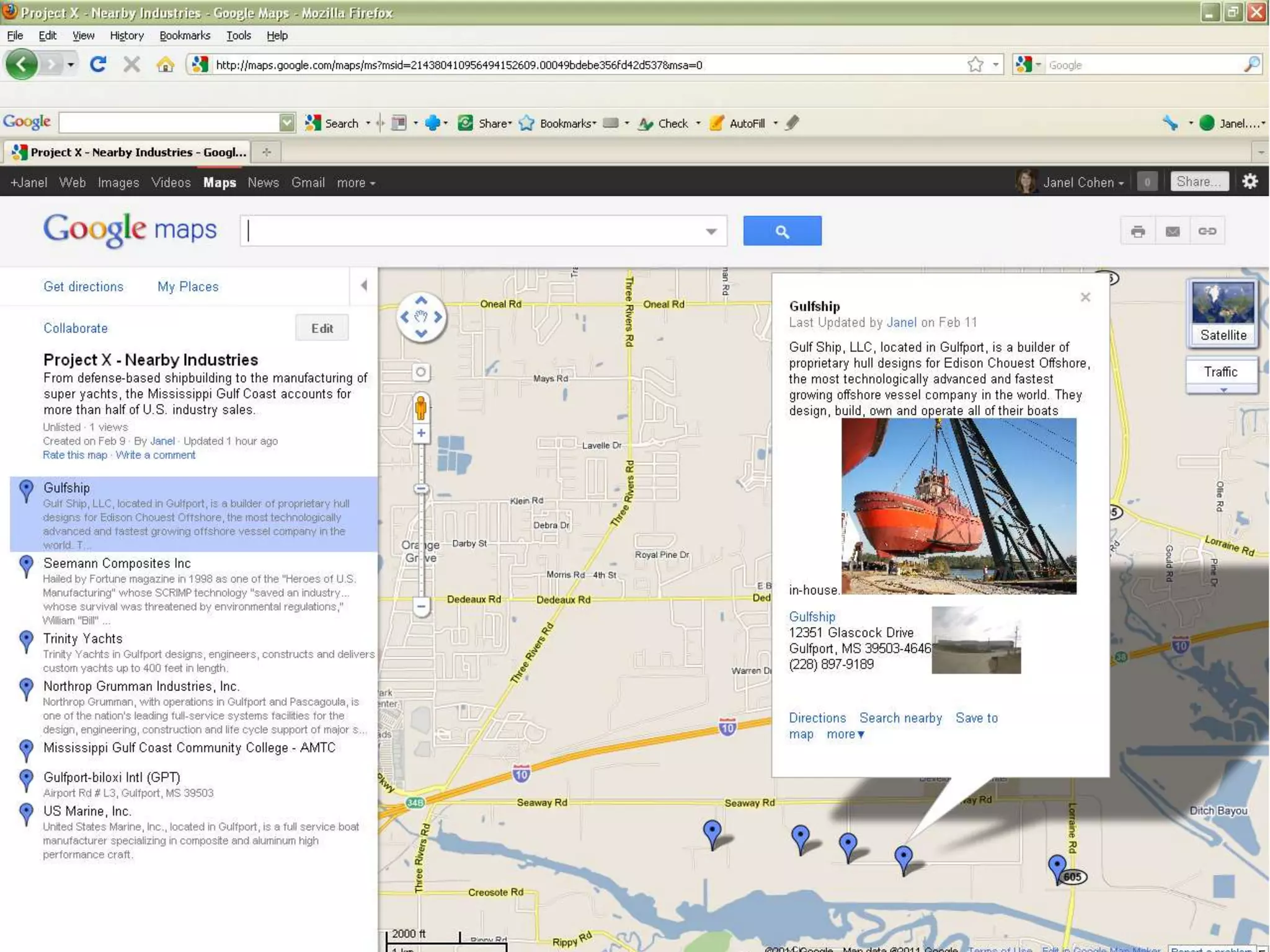
Task: Click the email map envelope icon
Action: (1172, 231)
